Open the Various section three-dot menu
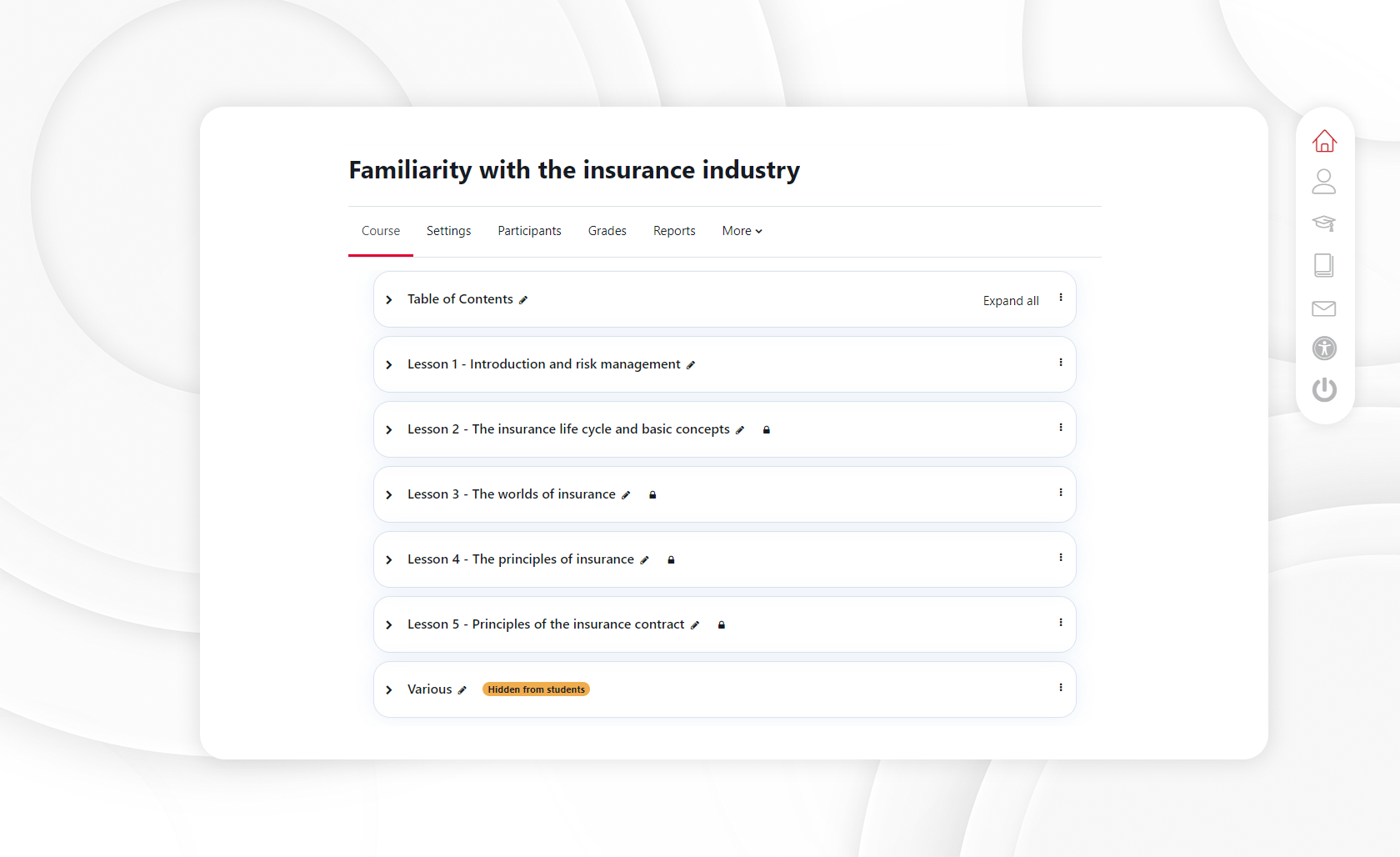Image resolution: width=1400 pixels, height=857 pixels. click(1061, 688)
